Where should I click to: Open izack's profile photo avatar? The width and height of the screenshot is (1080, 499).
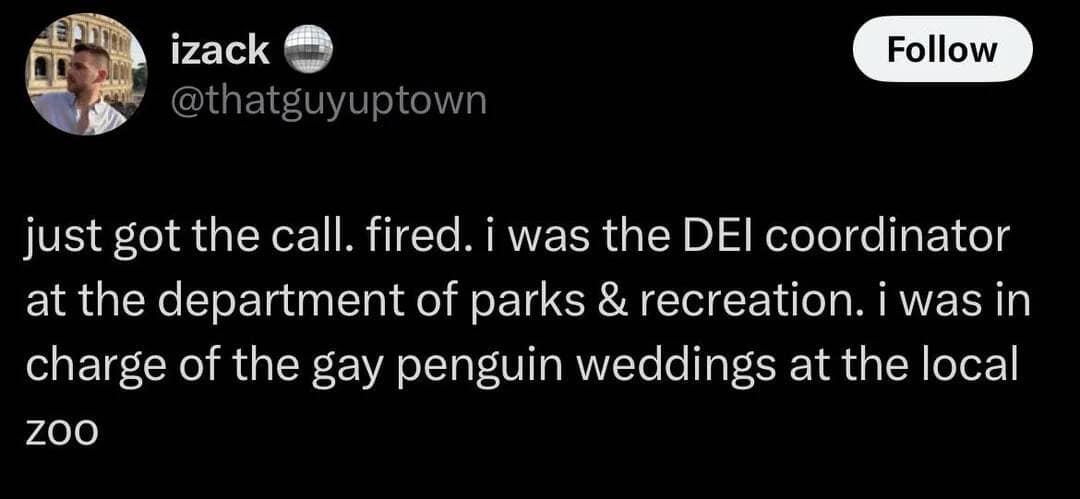click(80, 74)
